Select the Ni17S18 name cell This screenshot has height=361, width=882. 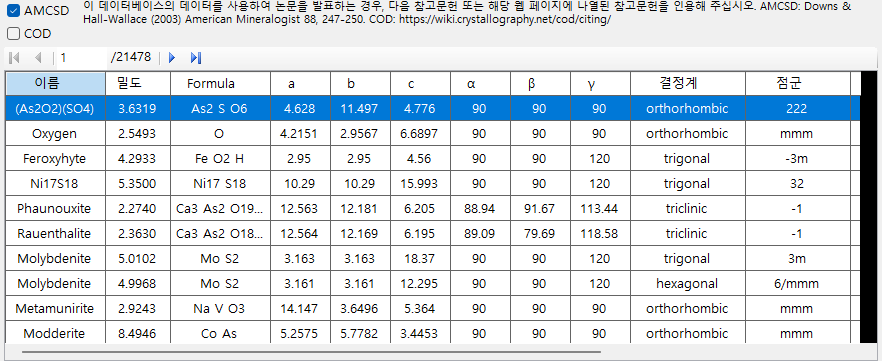(x=56, y=184)
